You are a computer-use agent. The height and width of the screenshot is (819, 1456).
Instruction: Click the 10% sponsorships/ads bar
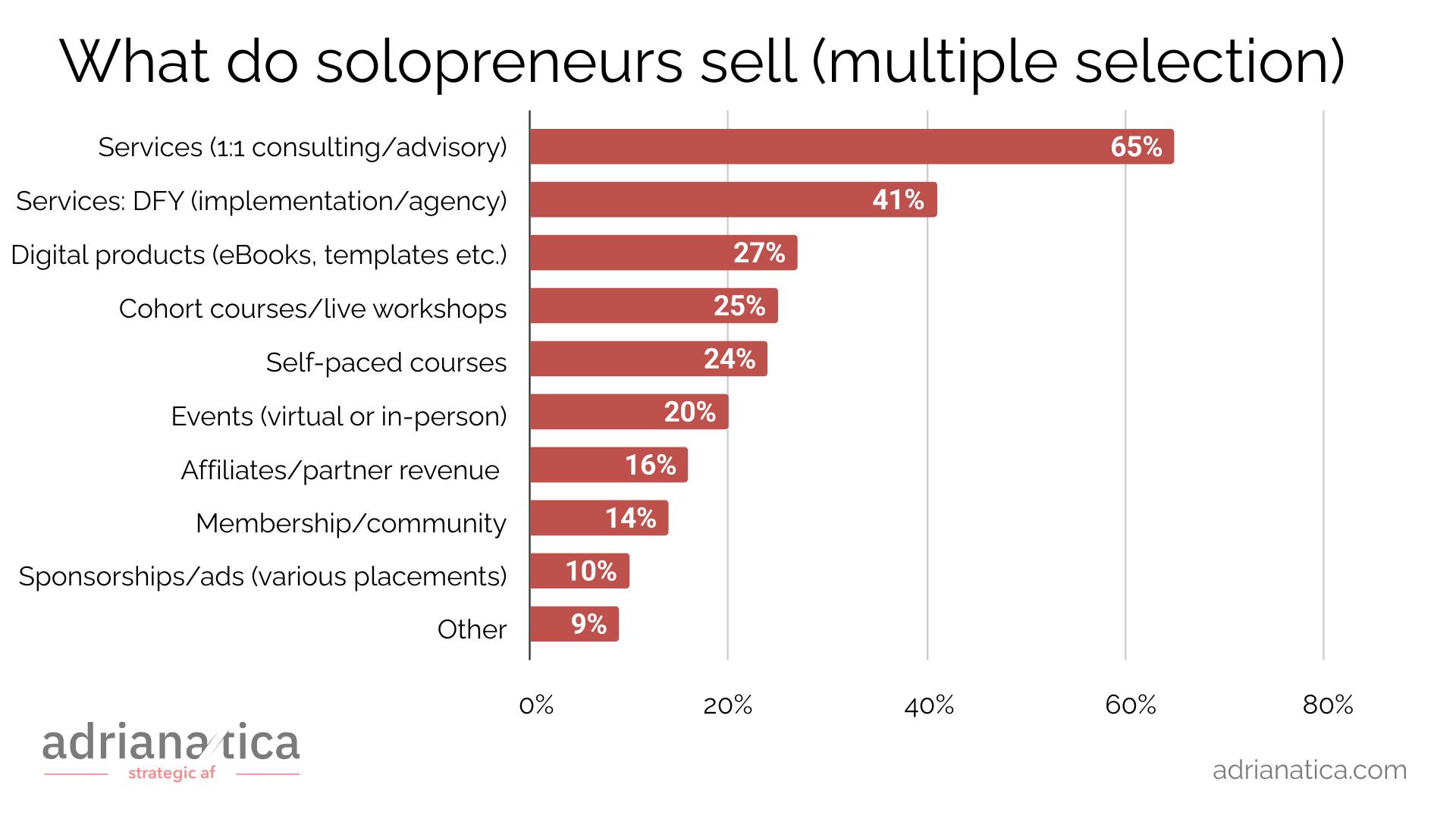tap(579, 571)
